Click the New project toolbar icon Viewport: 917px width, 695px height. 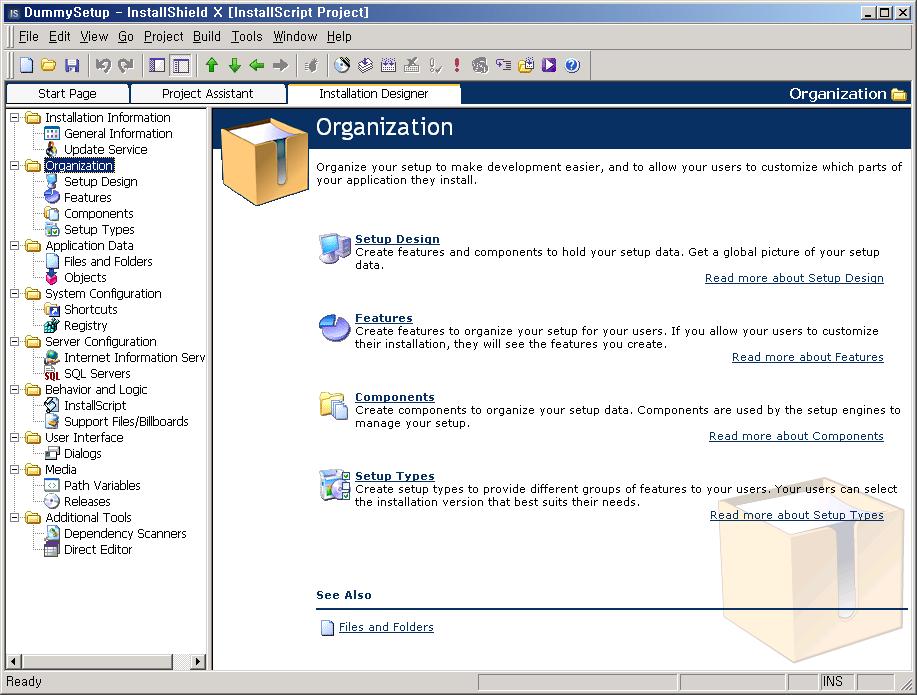pos(26,65)
